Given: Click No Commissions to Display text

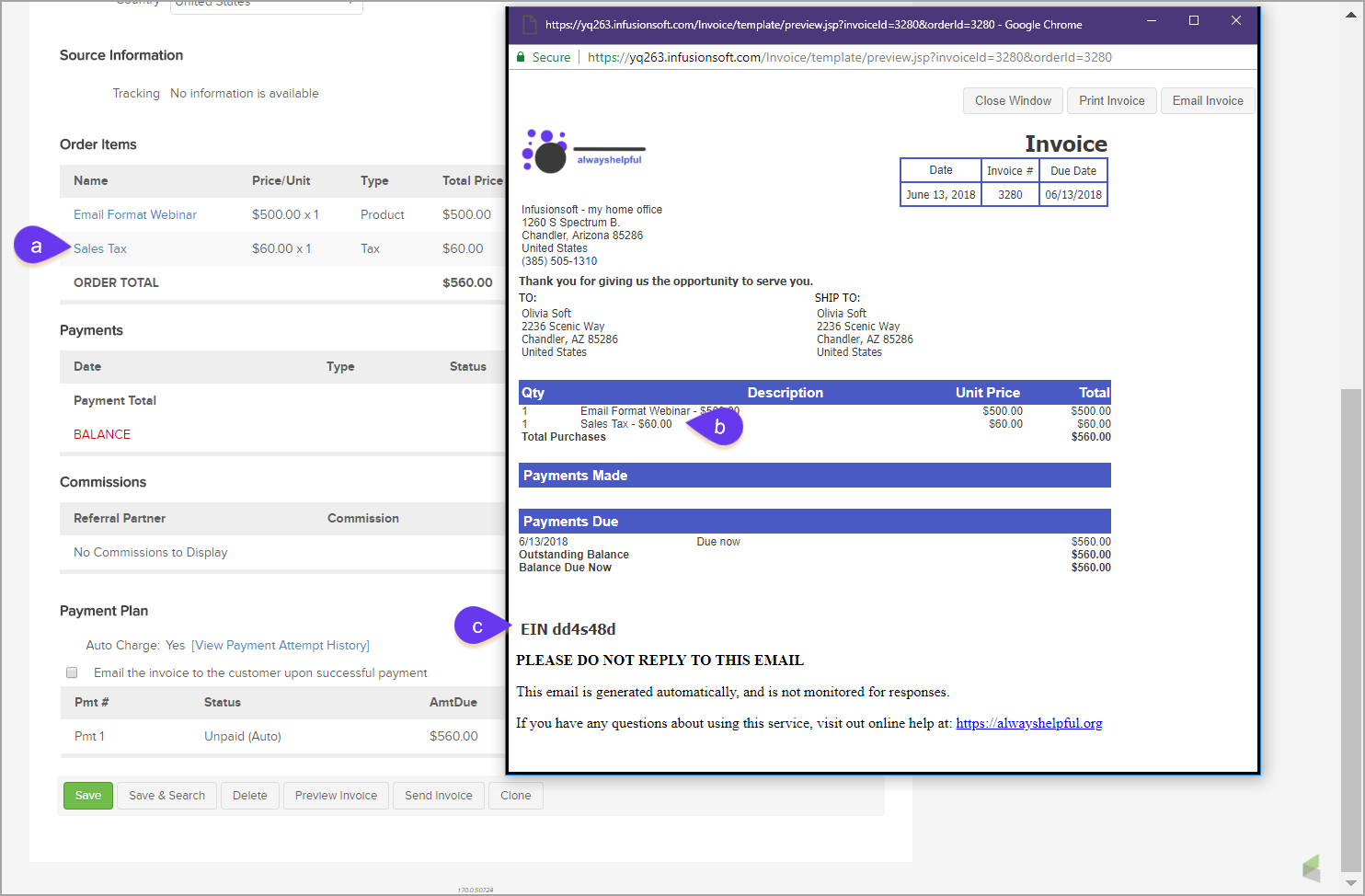Looking at the screenshot, I should pos(151,552).
